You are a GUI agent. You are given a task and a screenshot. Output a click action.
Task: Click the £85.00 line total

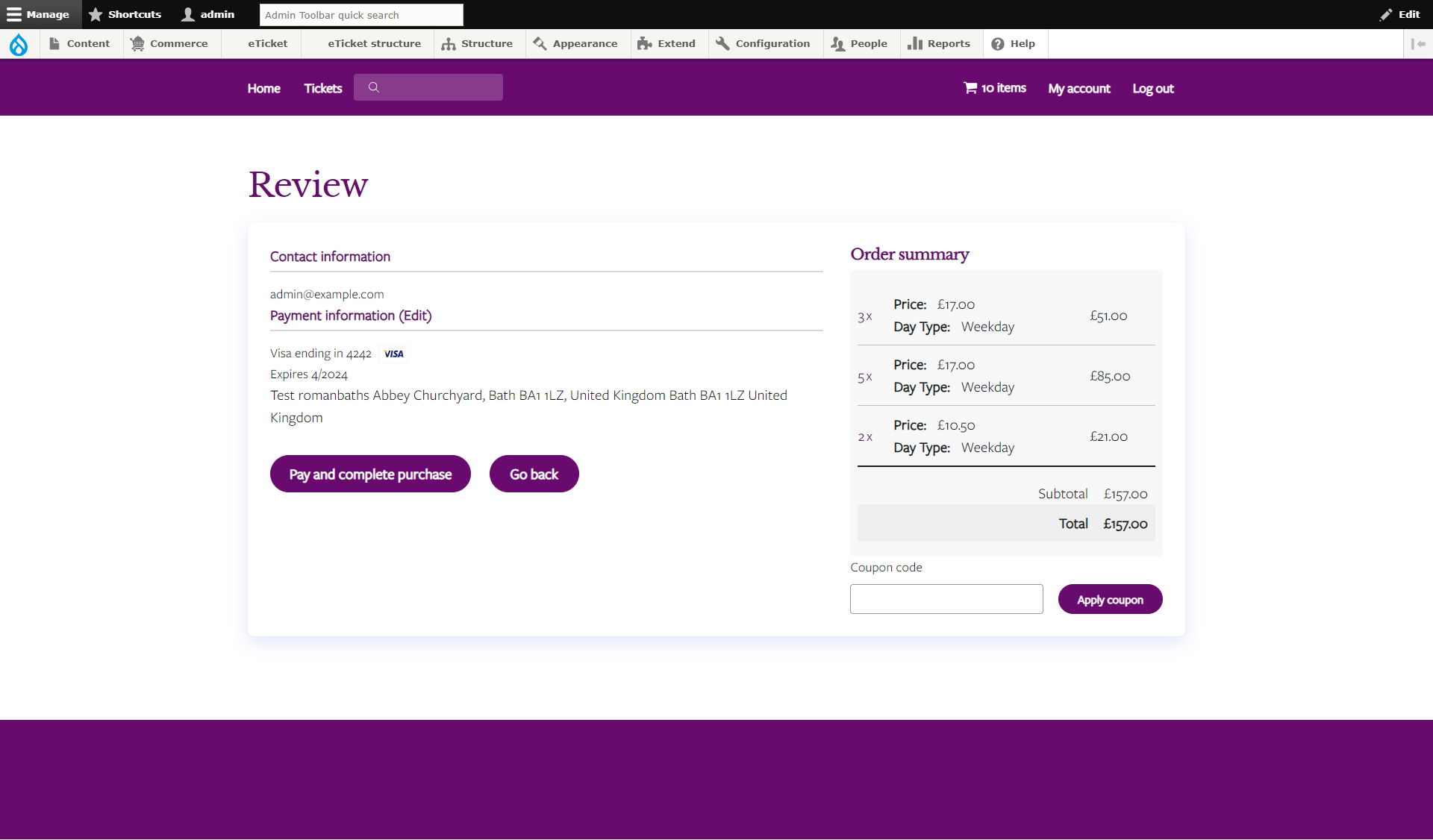click(1110, 376)
